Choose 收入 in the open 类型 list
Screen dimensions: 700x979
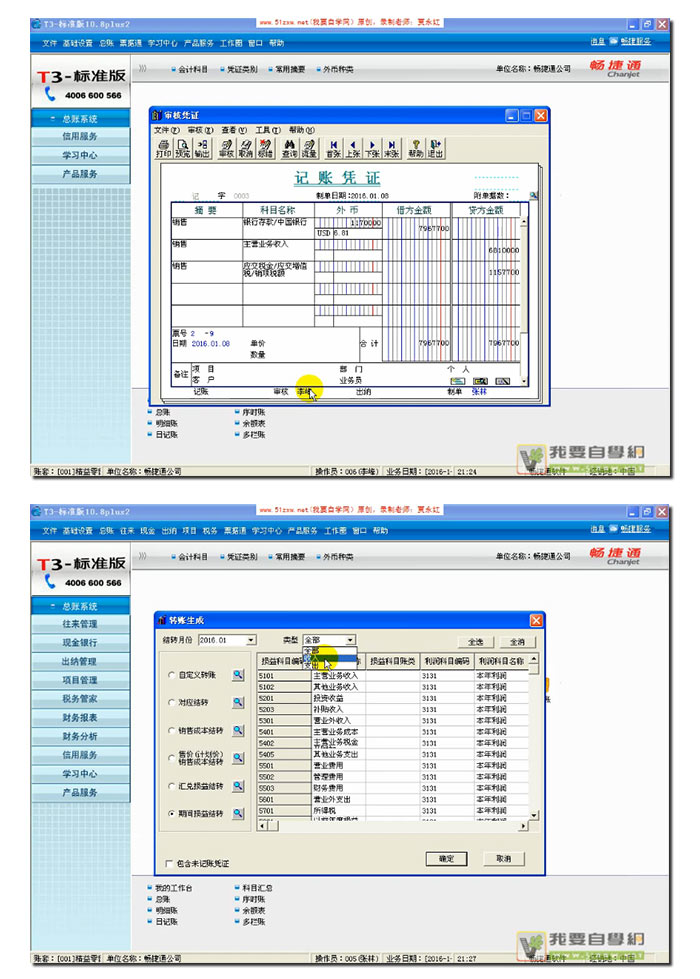[x=330, y=658]
